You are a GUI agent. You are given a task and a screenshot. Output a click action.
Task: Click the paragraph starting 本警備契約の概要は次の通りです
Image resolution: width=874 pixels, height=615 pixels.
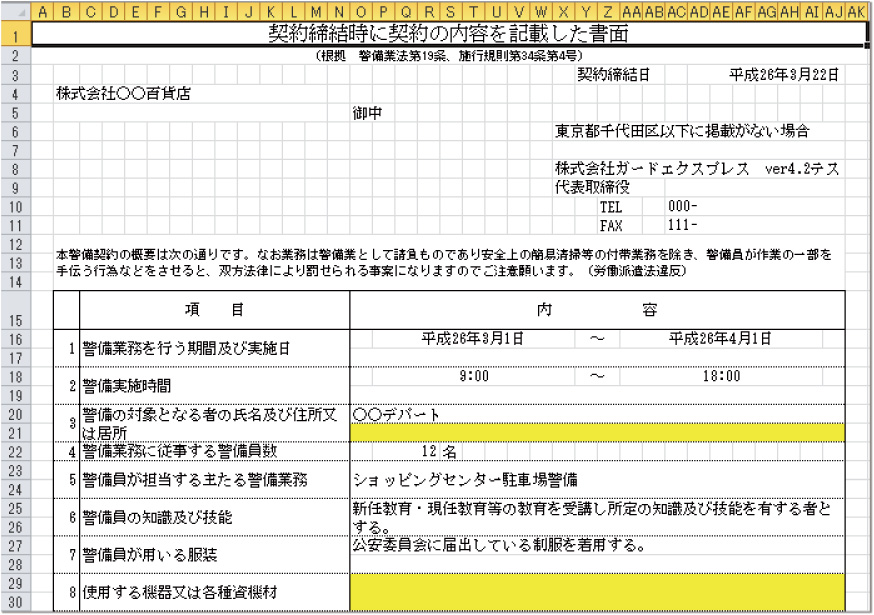(x=444, y=255)
